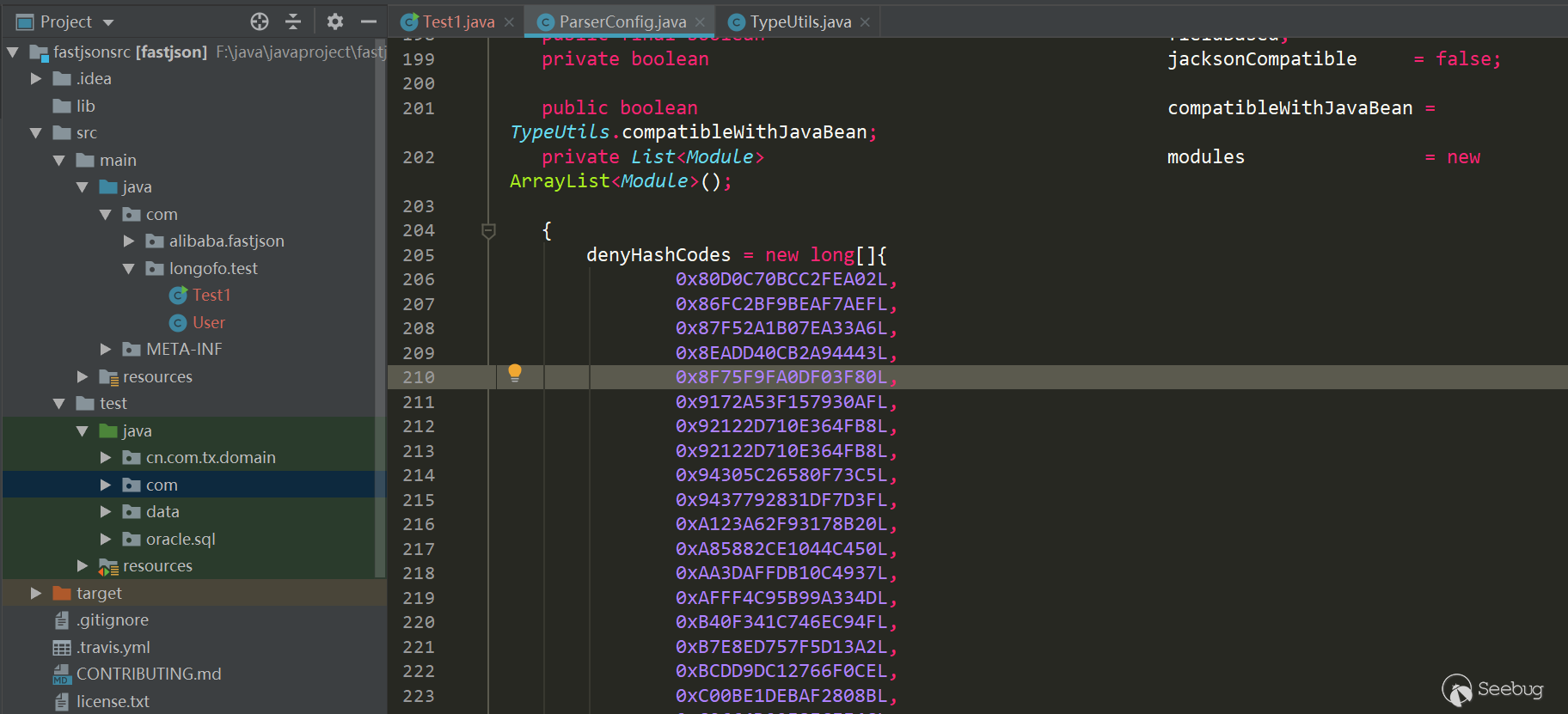The image size is (1568, 714).
Task: Select the .gitignore file
Action: 113,620
